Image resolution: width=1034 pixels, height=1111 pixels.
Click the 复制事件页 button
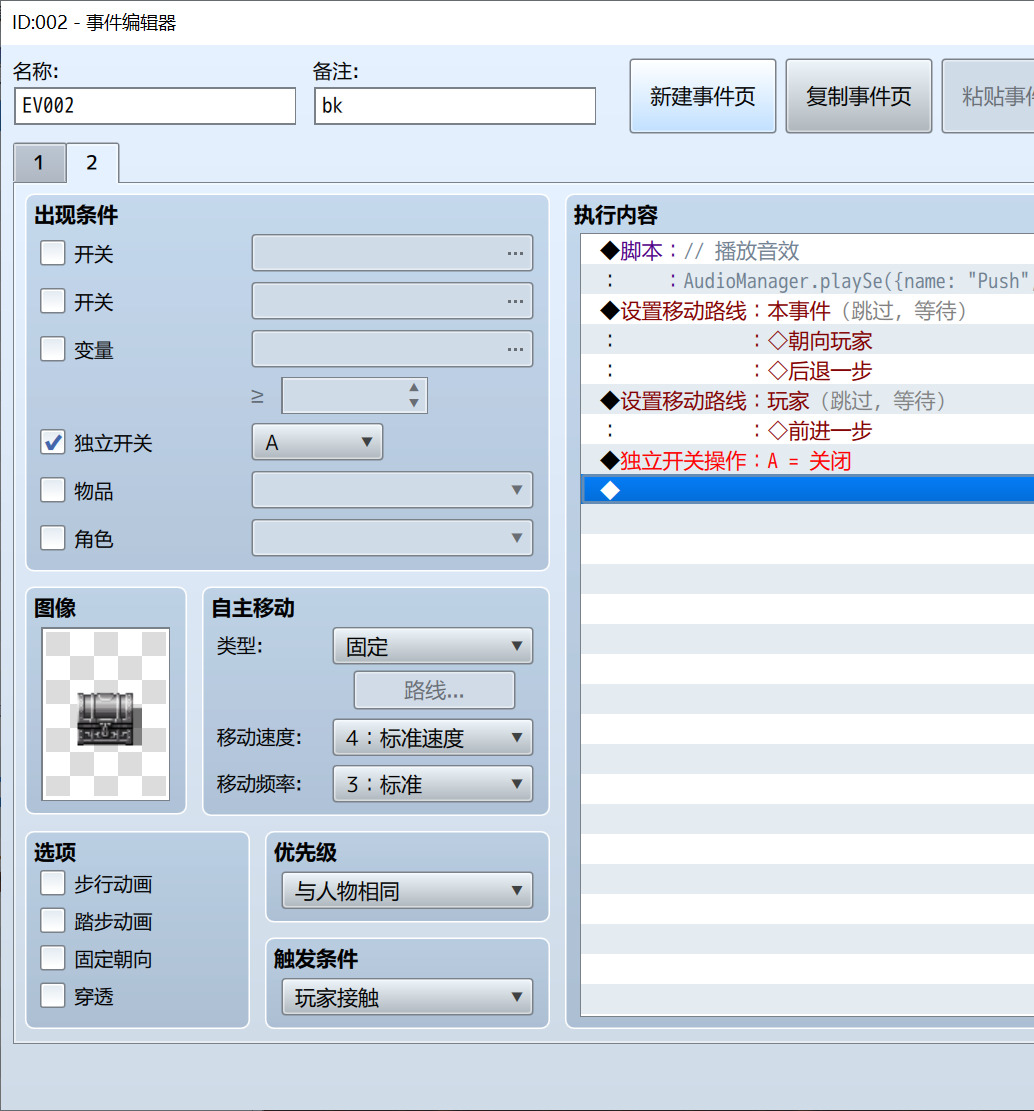[859, 96]
